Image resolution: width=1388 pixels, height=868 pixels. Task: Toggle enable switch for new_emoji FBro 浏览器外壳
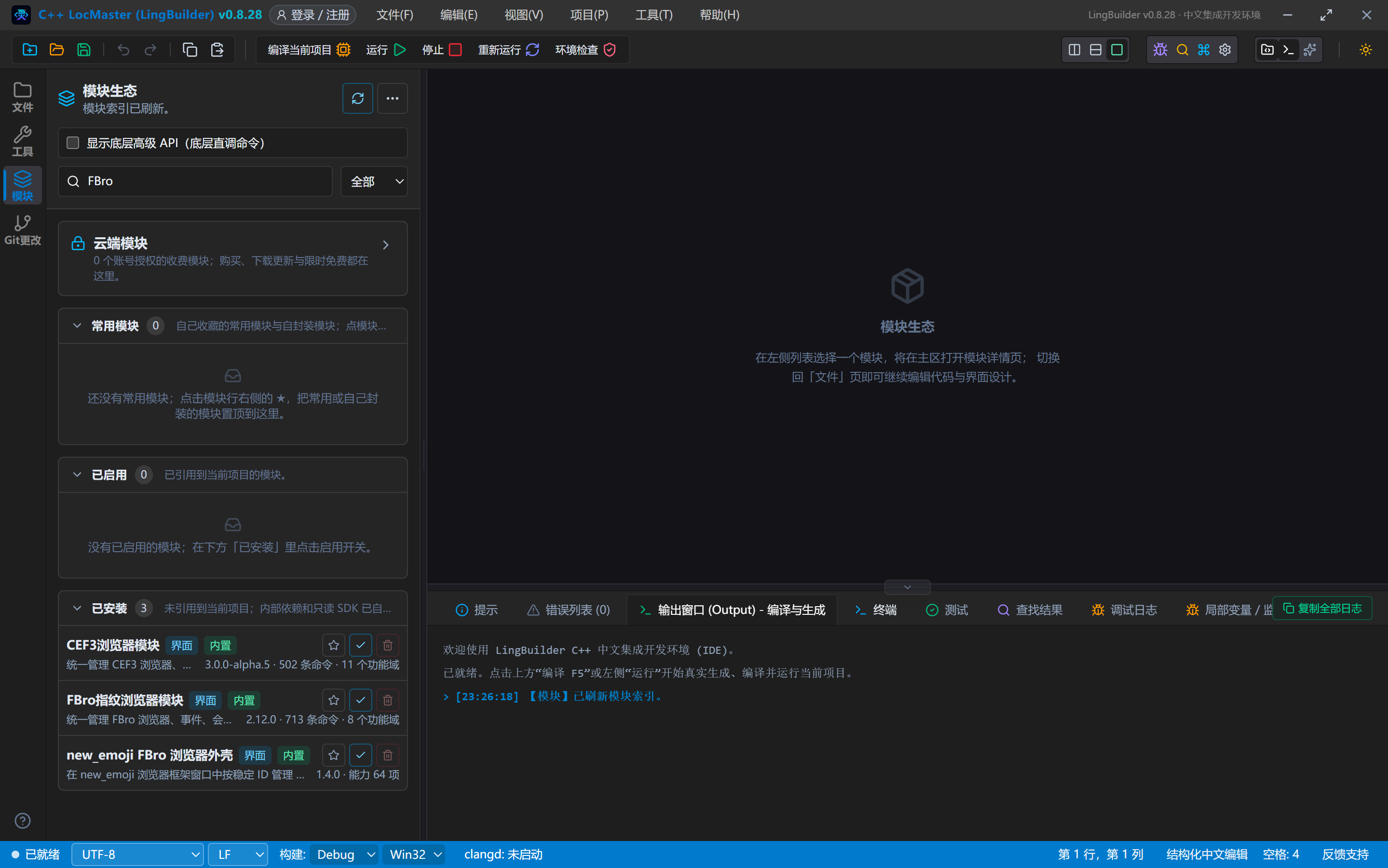[360, 756]
